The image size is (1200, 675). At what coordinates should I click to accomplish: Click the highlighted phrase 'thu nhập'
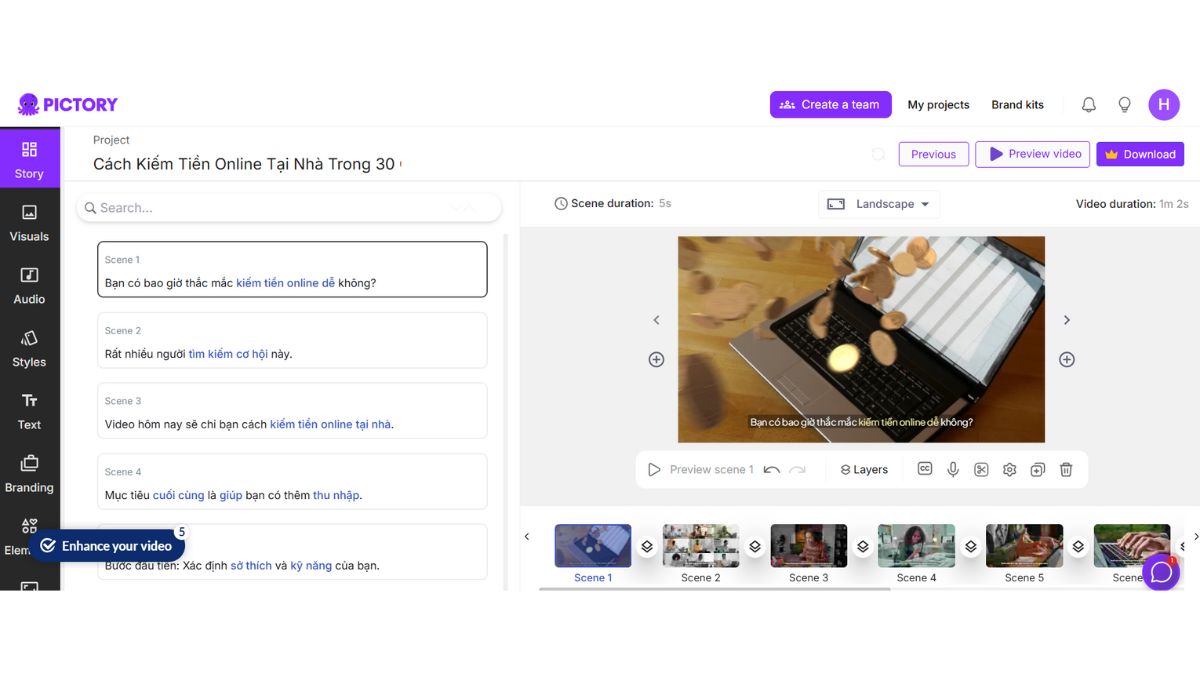pyautogui.click(x=336, y=495)
